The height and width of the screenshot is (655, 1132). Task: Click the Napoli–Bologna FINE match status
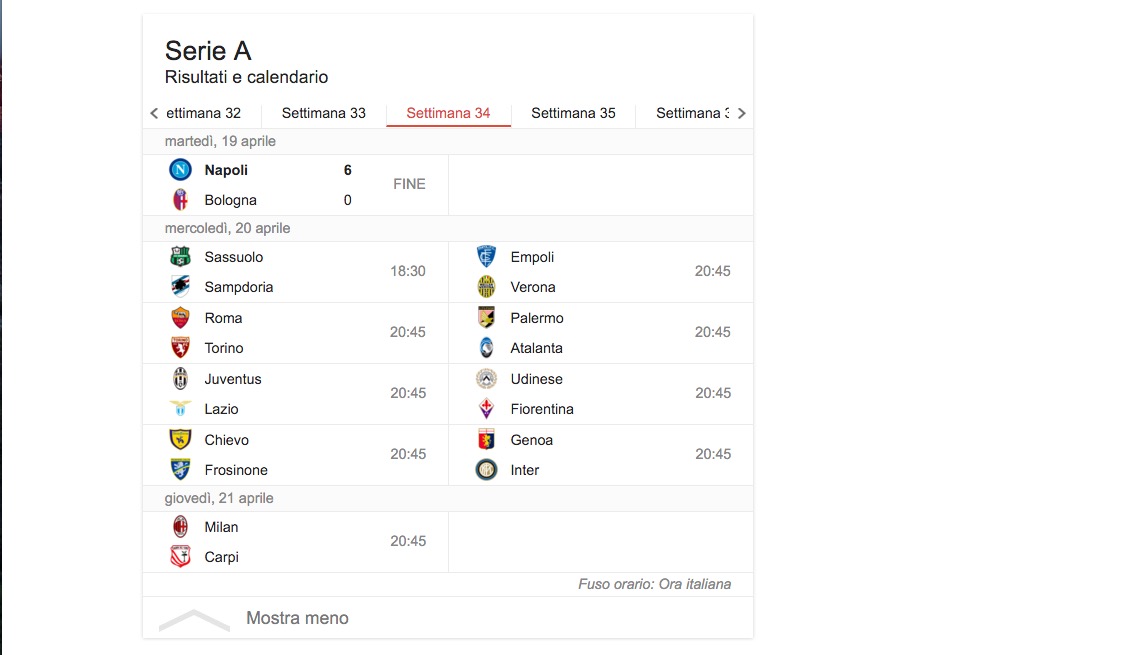[409, 184]
